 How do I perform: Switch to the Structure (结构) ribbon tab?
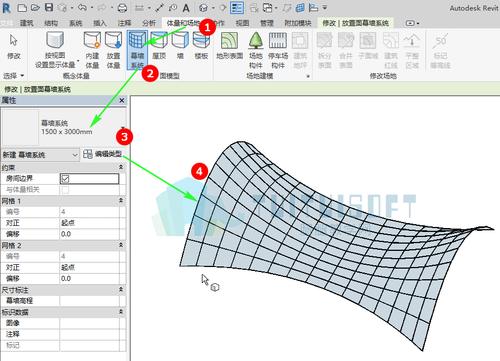click(x=51, y=23)
